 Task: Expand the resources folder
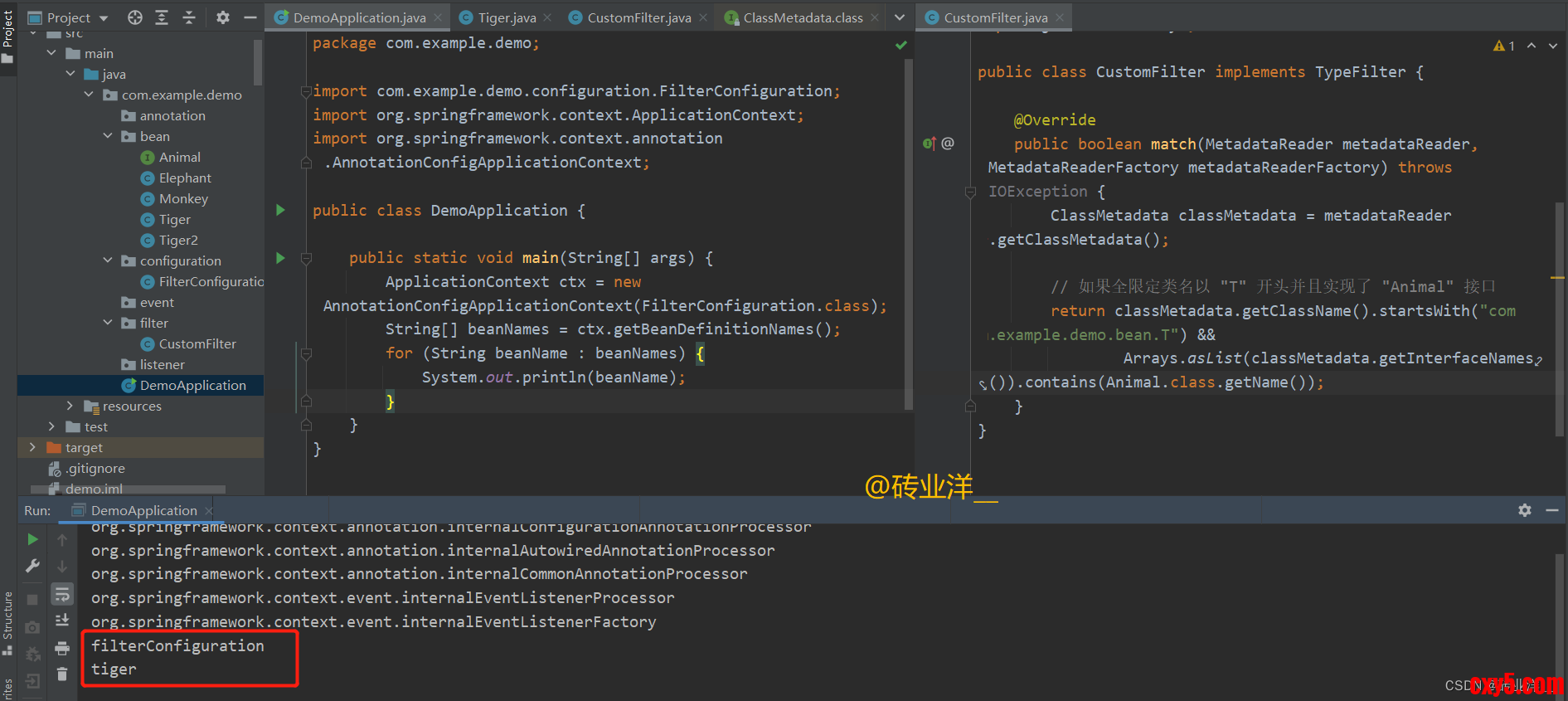coord(70,406)
